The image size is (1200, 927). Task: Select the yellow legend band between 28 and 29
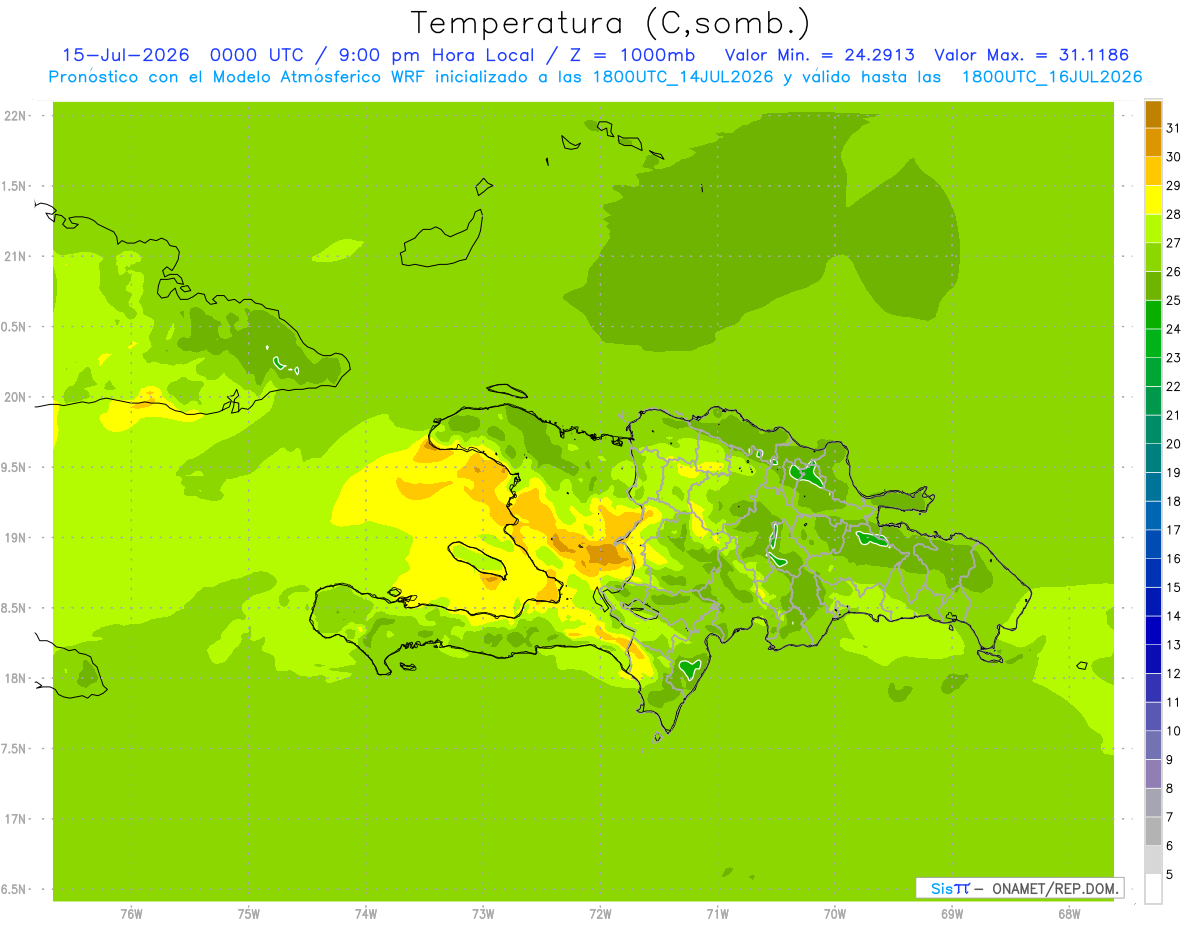click(1153, 200)
